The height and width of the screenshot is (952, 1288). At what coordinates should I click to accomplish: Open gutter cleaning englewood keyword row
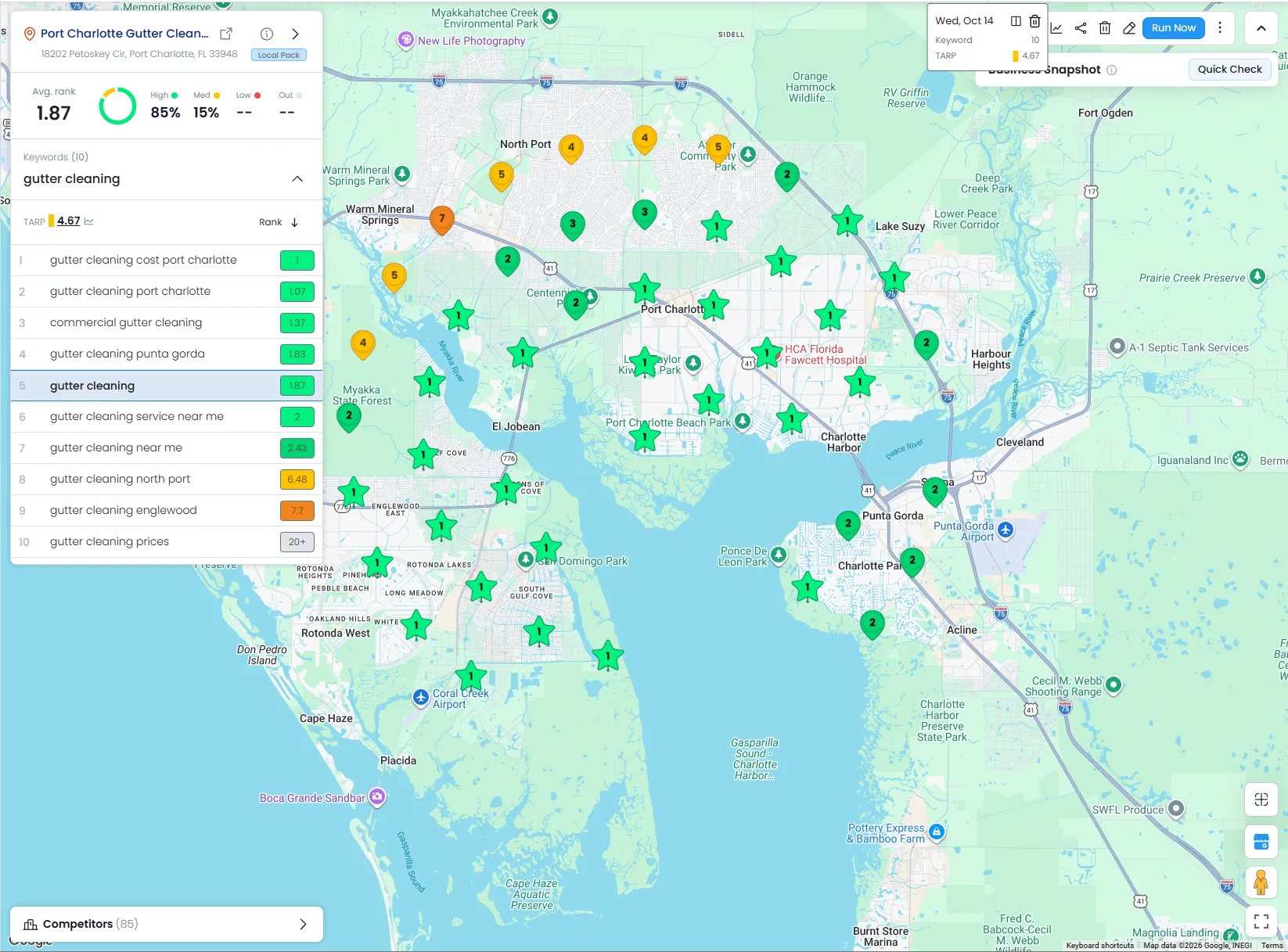pos(167,510)
